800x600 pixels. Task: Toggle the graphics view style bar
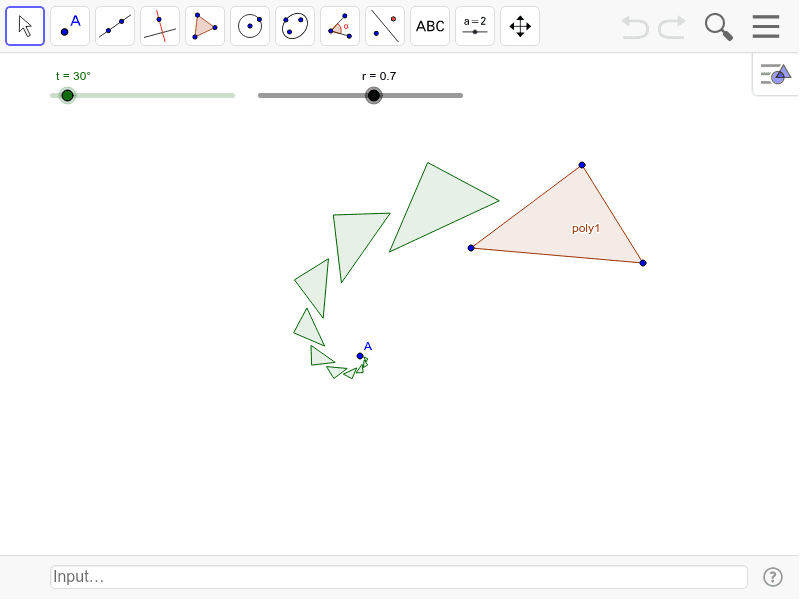click(775, 73)
